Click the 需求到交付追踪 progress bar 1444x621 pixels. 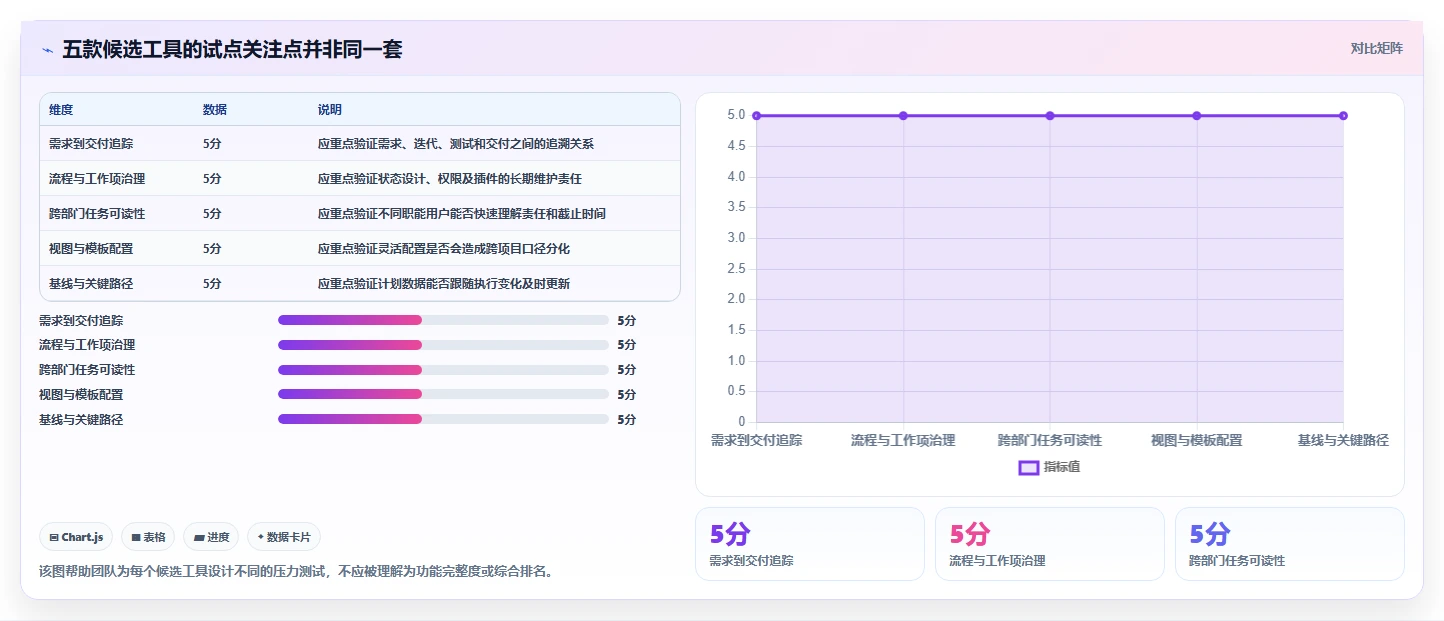pos(443,320)
